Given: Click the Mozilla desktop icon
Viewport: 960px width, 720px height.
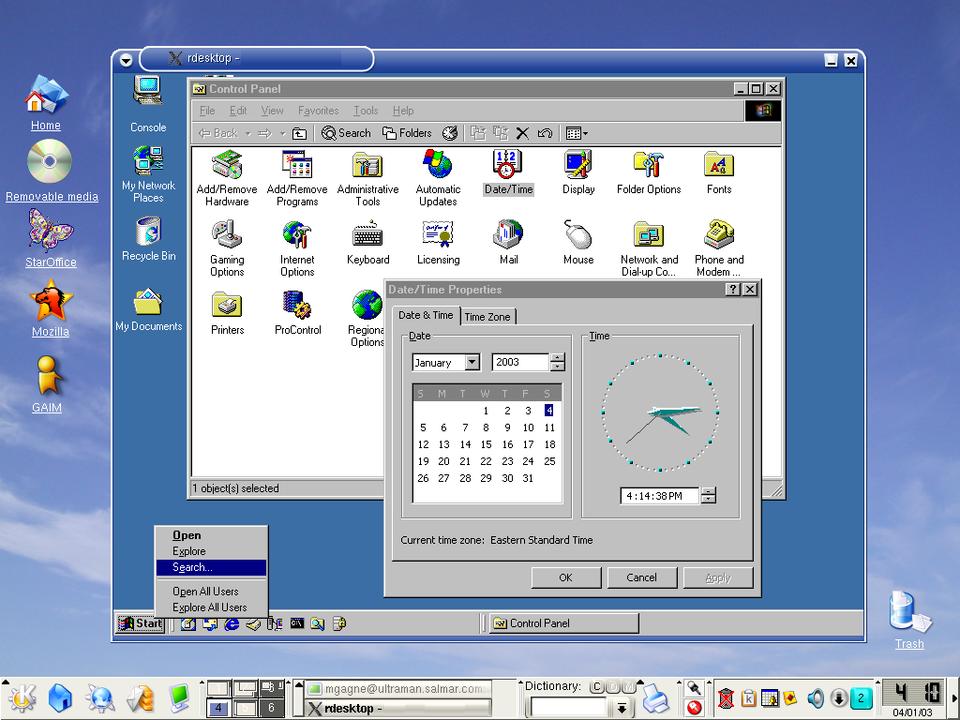Looking at the screenshot, I should (50, 303).
